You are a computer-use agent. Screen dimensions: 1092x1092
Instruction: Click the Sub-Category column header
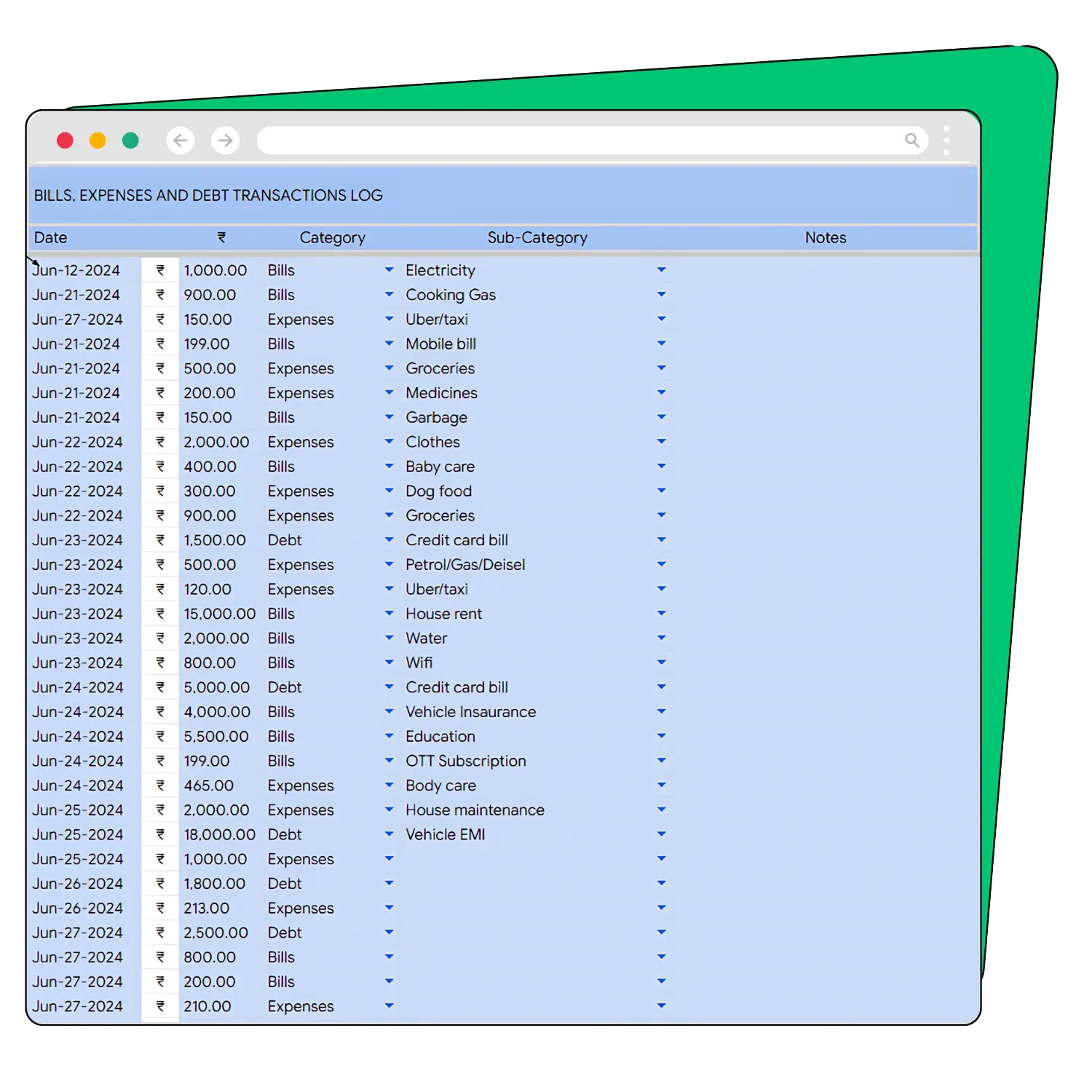coord(537,237)
